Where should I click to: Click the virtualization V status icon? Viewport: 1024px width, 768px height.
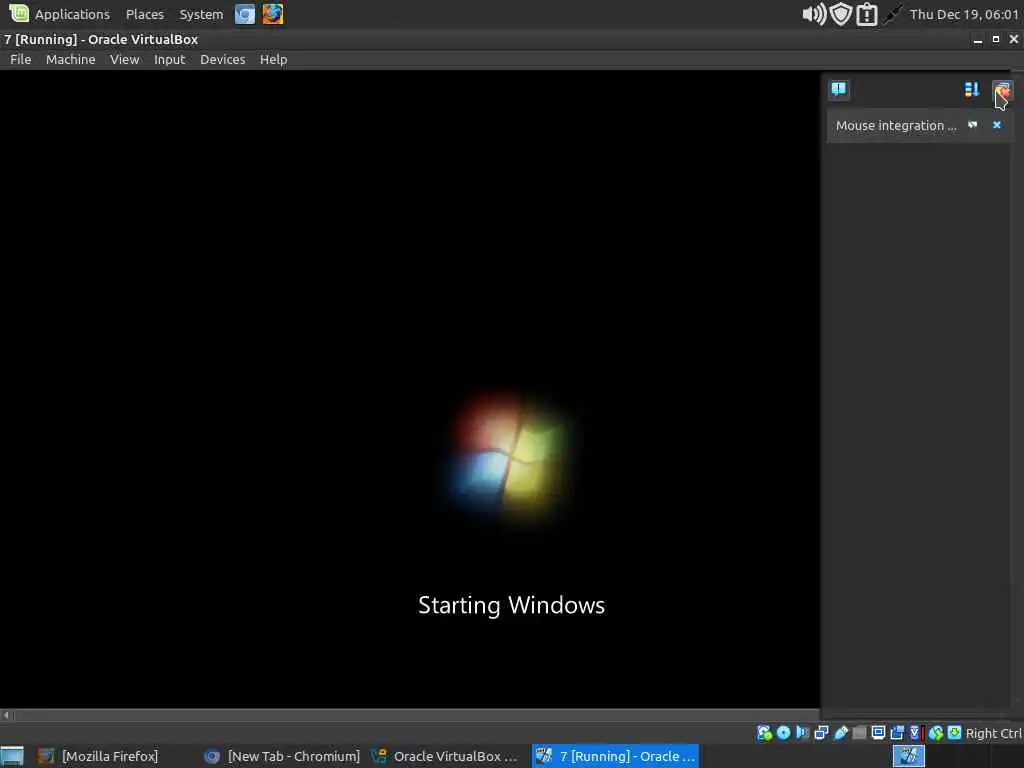click(x=916, y=733)
